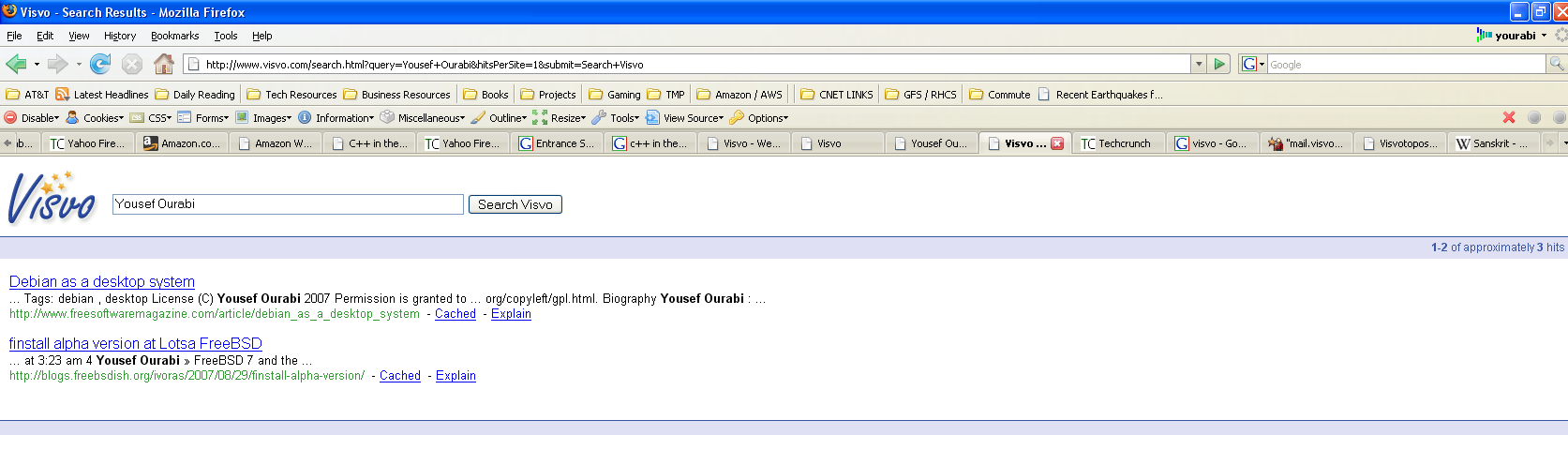Image resolution: width=1568 pixels, height=450 pixels.
Task: Click the Search Visvo button
Action: tap(515, 204)
